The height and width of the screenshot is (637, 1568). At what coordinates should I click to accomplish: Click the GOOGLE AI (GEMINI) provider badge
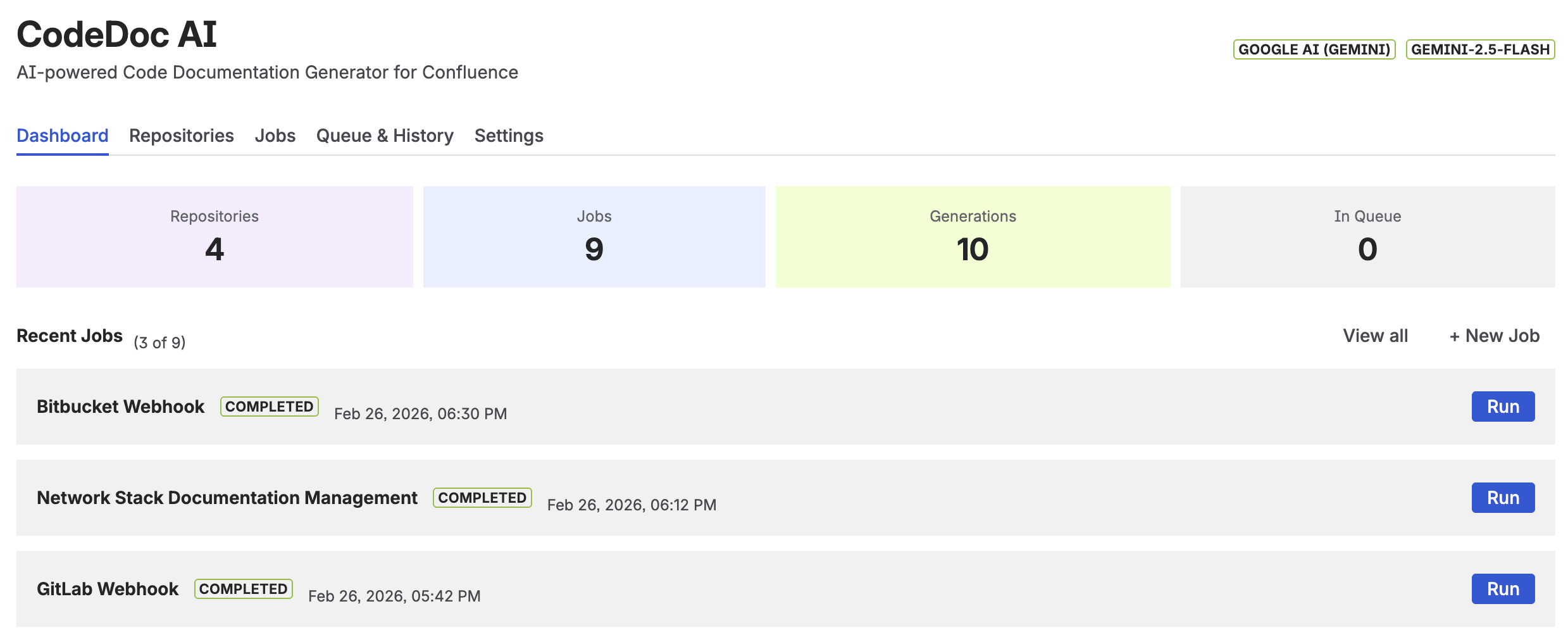point(1314,47)
